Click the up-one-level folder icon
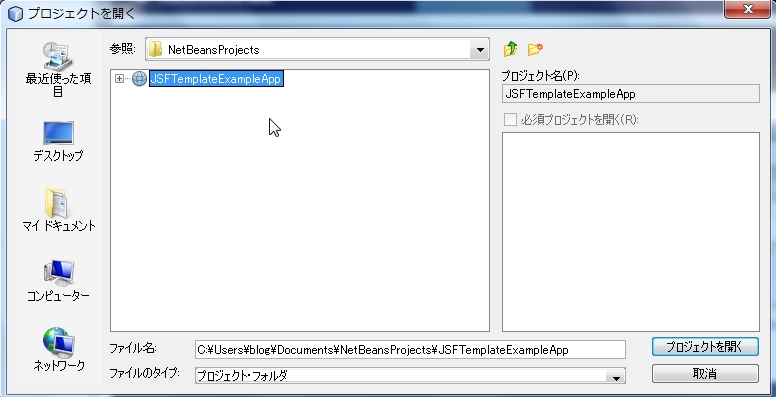 pos(511,49)
